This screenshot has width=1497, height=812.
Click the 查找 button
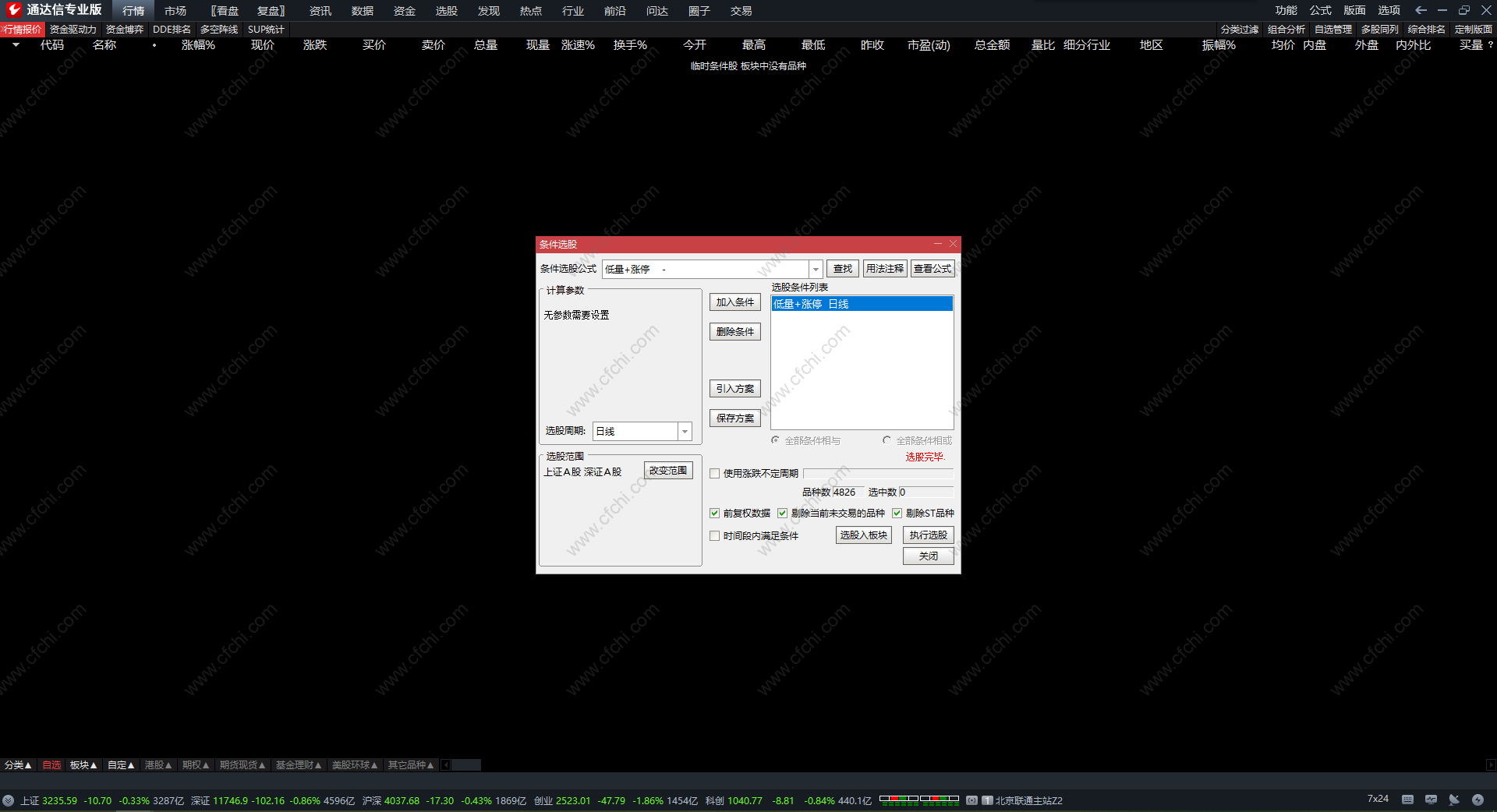pyautogui.click(x=843, y=269)
